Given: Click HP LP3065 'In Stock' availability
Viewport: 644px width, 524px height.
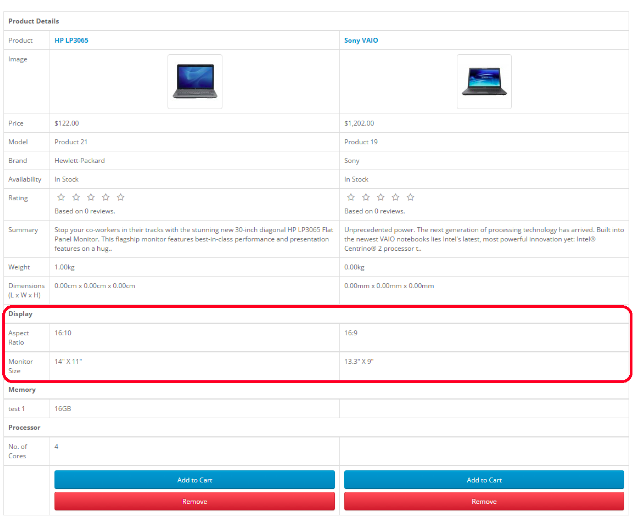Looking at the screenshot, I should pyautogui.click(x=66, y=179).
